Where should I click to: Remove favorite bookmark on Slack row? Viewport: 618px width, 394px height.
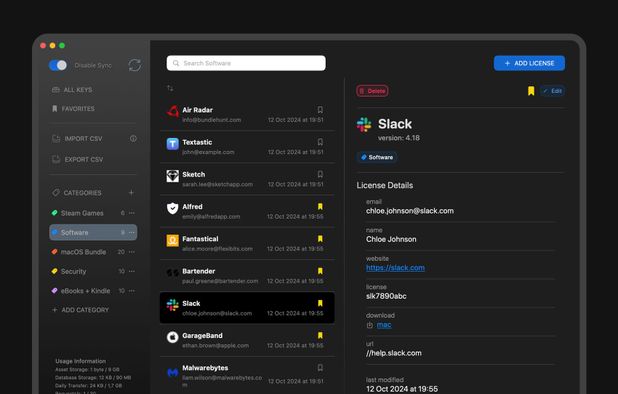click(x=320, y=303)
